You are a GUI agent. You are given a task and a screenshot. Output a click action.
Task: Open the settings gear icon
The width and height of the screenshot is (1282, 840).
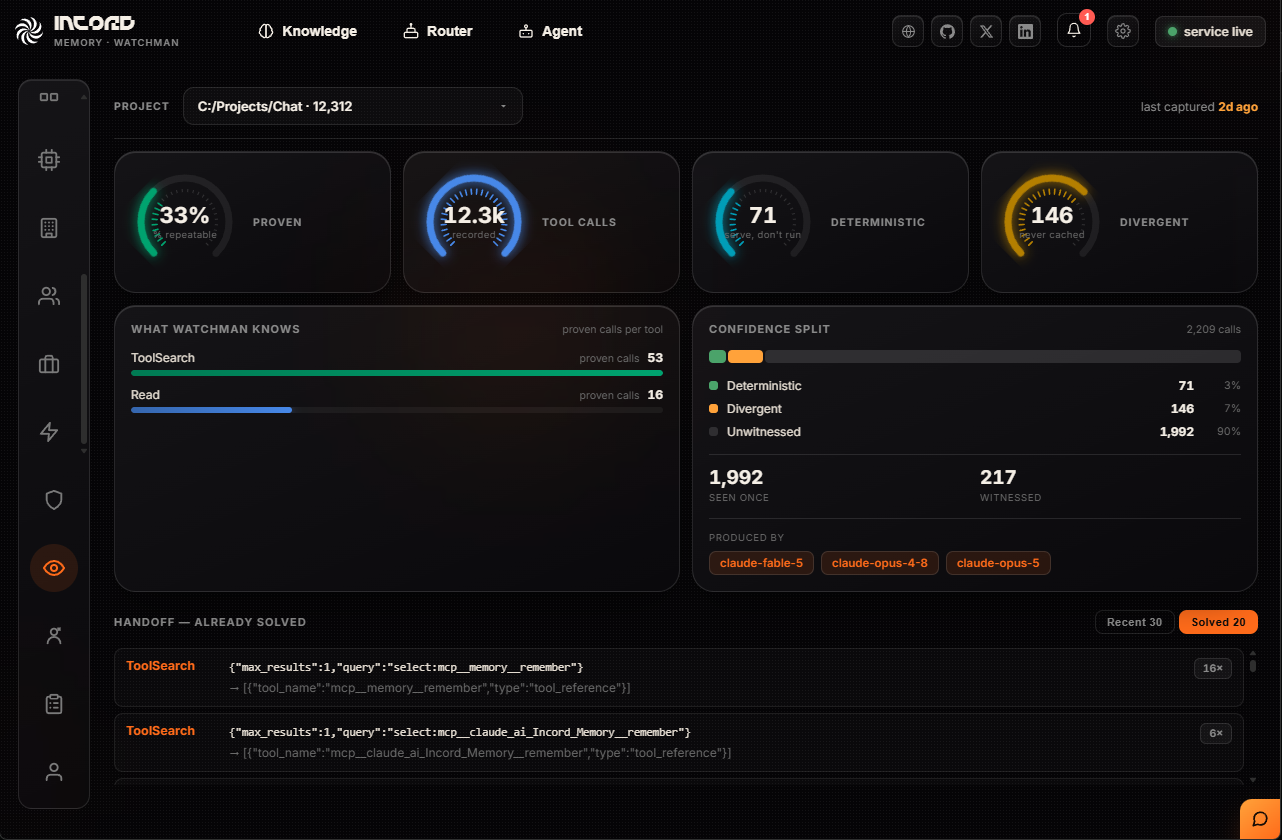tap(1123, 31)
